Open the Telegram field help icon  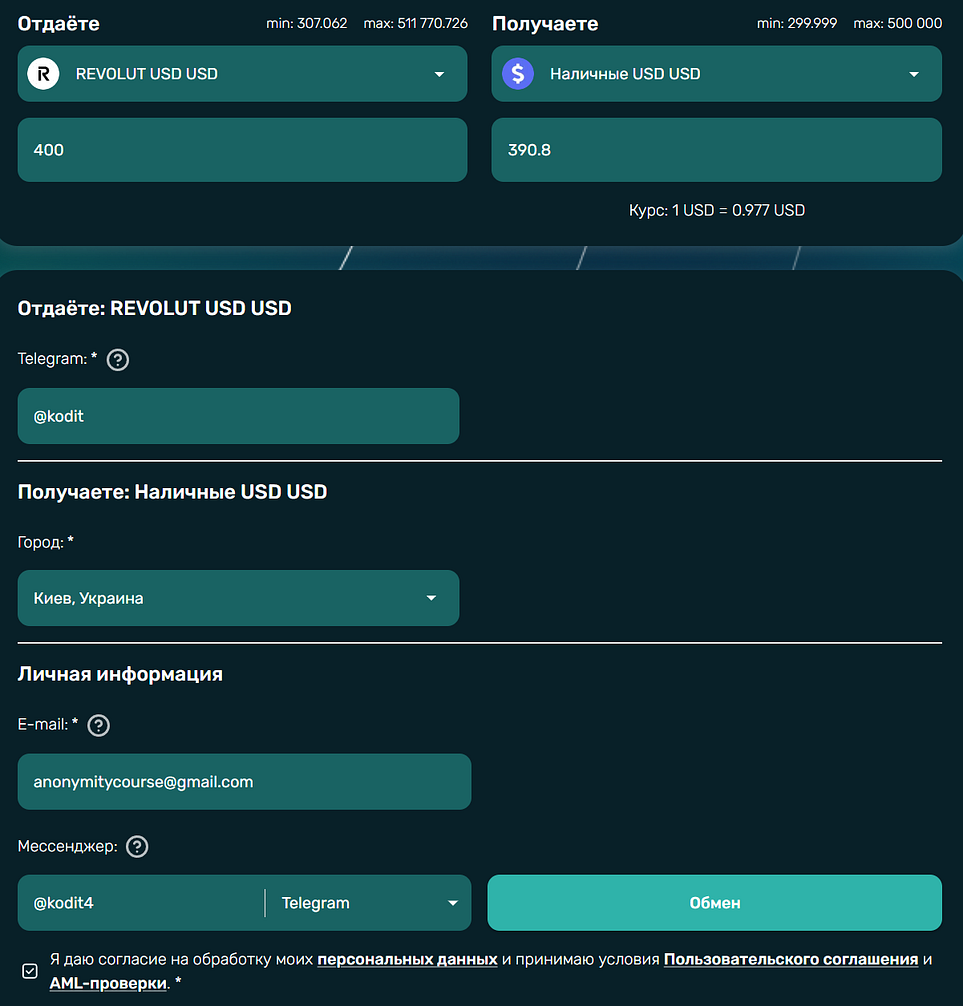(x=118, y=360)
